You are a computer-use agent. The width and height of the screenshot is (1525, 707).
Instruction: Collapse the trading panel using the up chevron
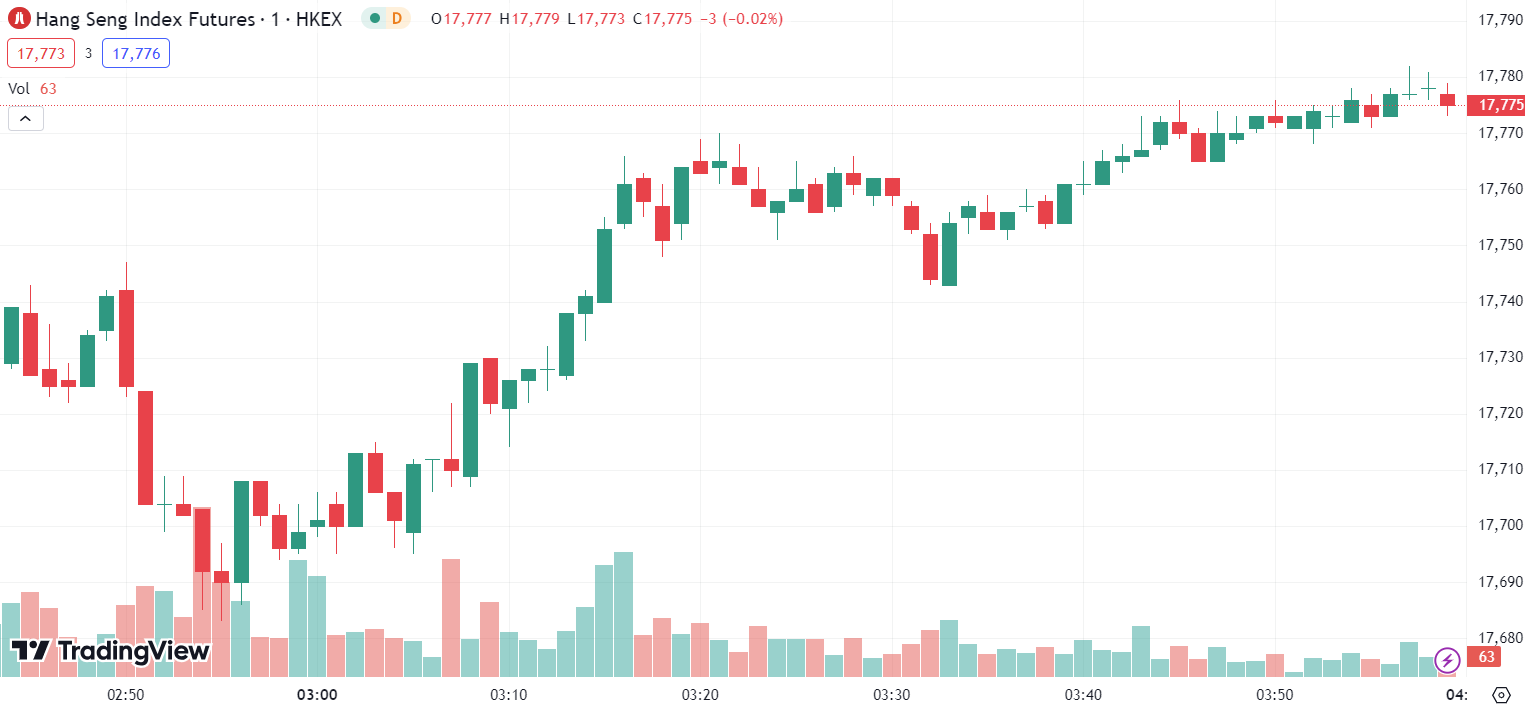24,118
